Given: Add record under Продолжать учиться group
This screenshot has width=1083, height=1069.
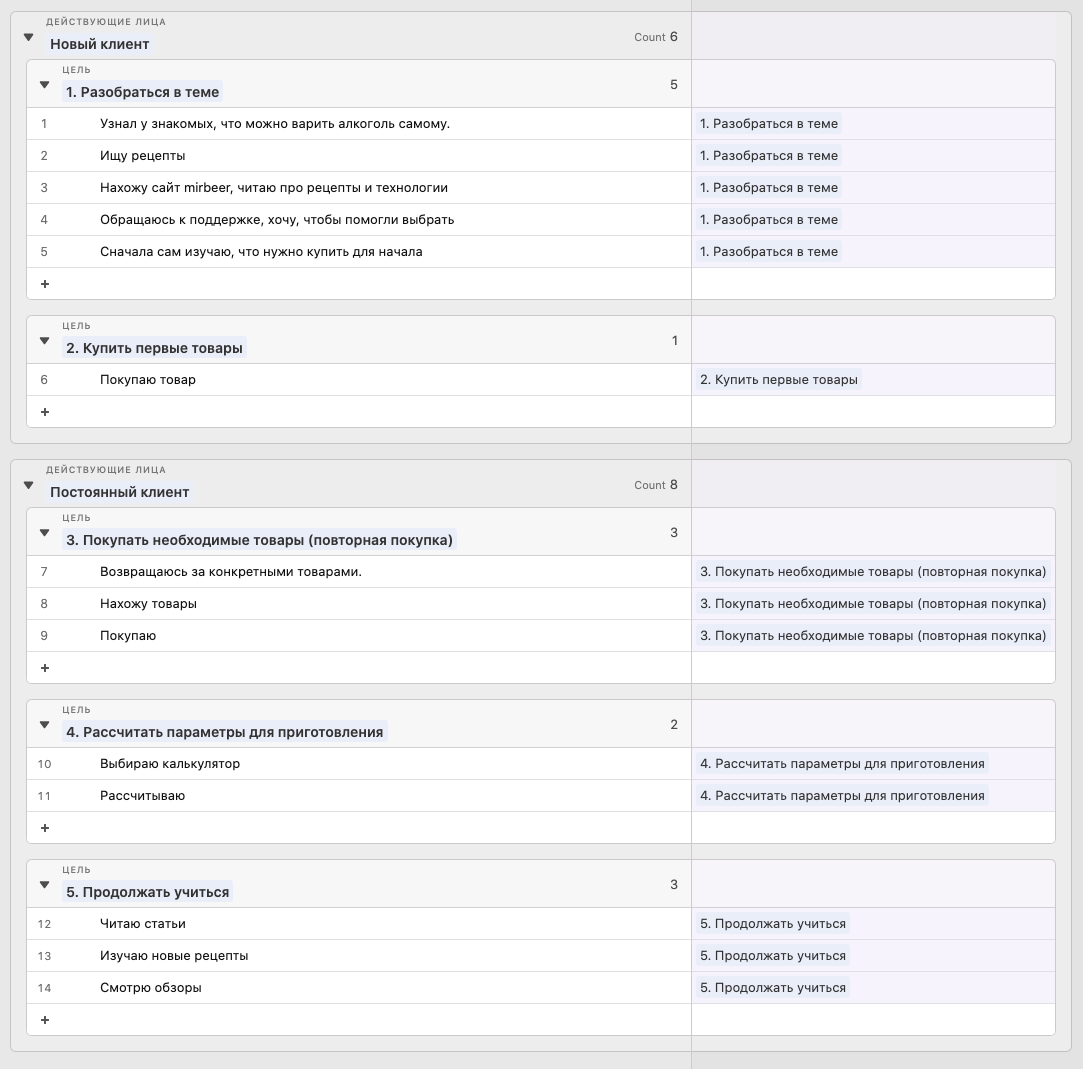Looking at the screenshot, I should pyautogui.click(x=44, y=1020).
